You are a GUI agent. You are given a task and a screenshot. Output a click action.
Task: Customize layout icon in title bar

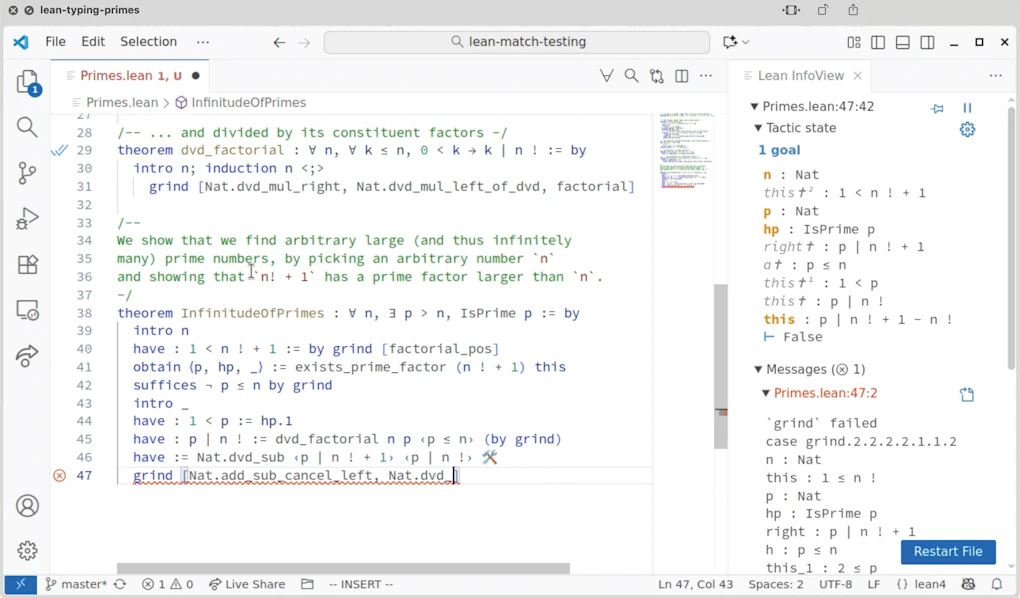point(853,42)
